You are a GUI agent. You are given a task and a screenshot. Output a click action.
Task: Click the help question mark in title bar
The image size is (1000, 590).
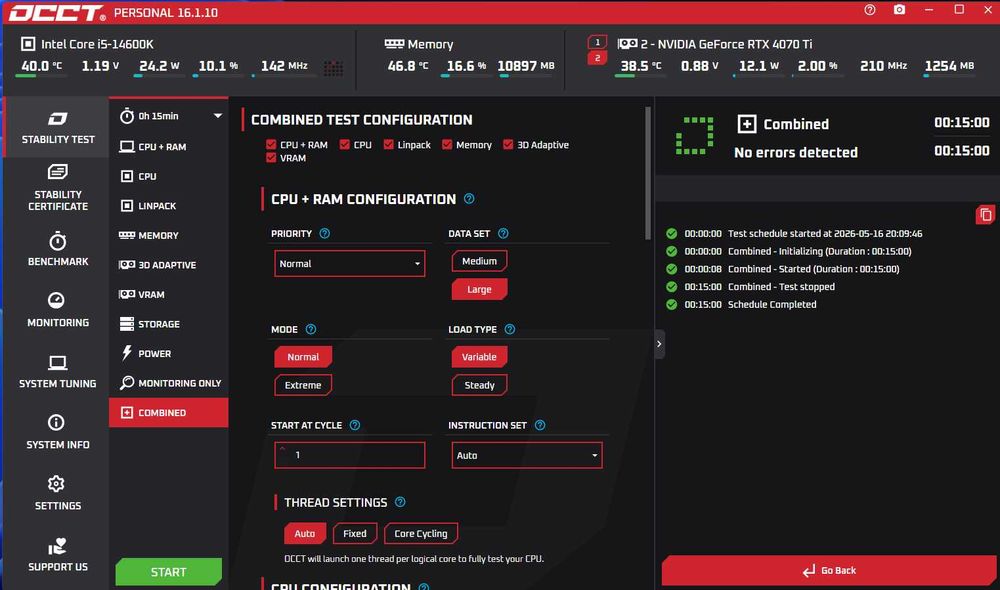870,10
